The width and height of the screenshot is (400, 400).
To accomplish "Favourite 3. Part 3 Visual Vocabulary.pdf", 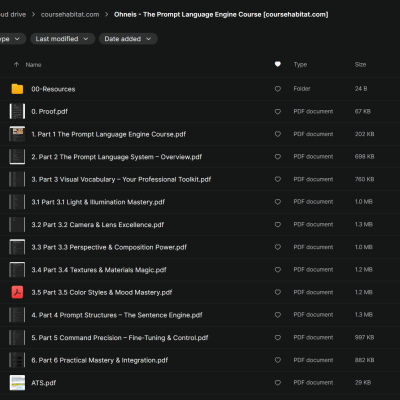I will 278,179.
